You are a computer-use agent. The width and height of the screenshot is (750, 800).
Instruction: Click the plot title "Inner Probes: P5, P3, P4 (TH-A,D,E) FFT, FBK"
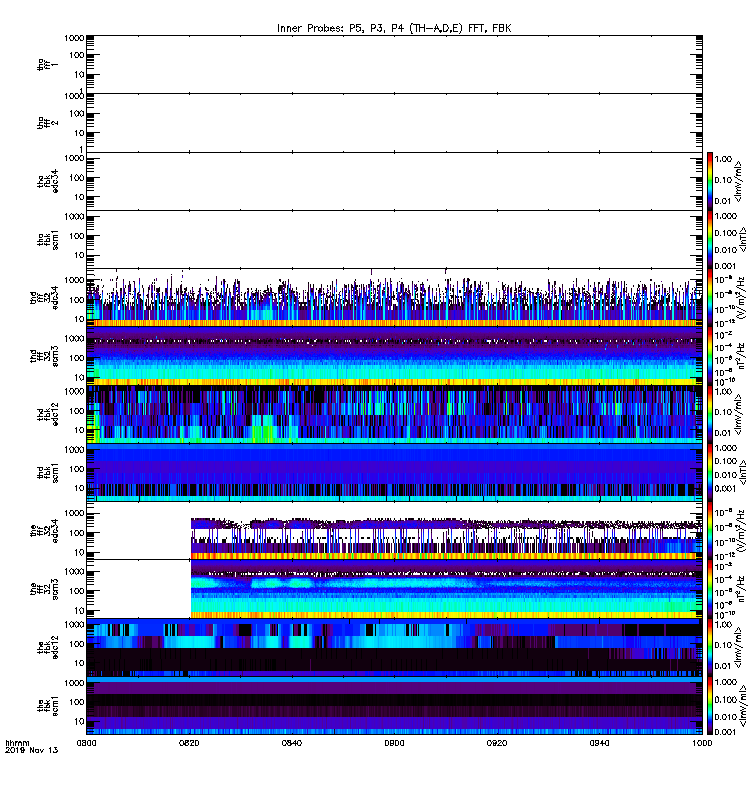pyautogui.click(x=394, y=28)
